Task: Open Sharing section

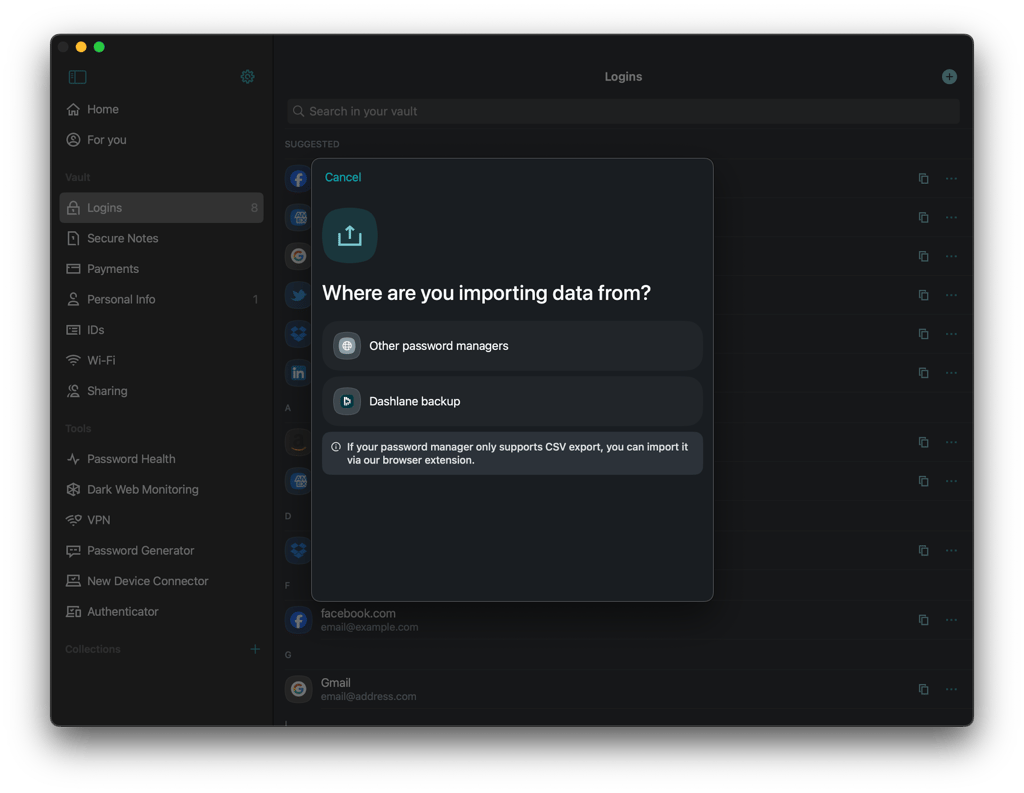Action: click(x=161, y=391)
